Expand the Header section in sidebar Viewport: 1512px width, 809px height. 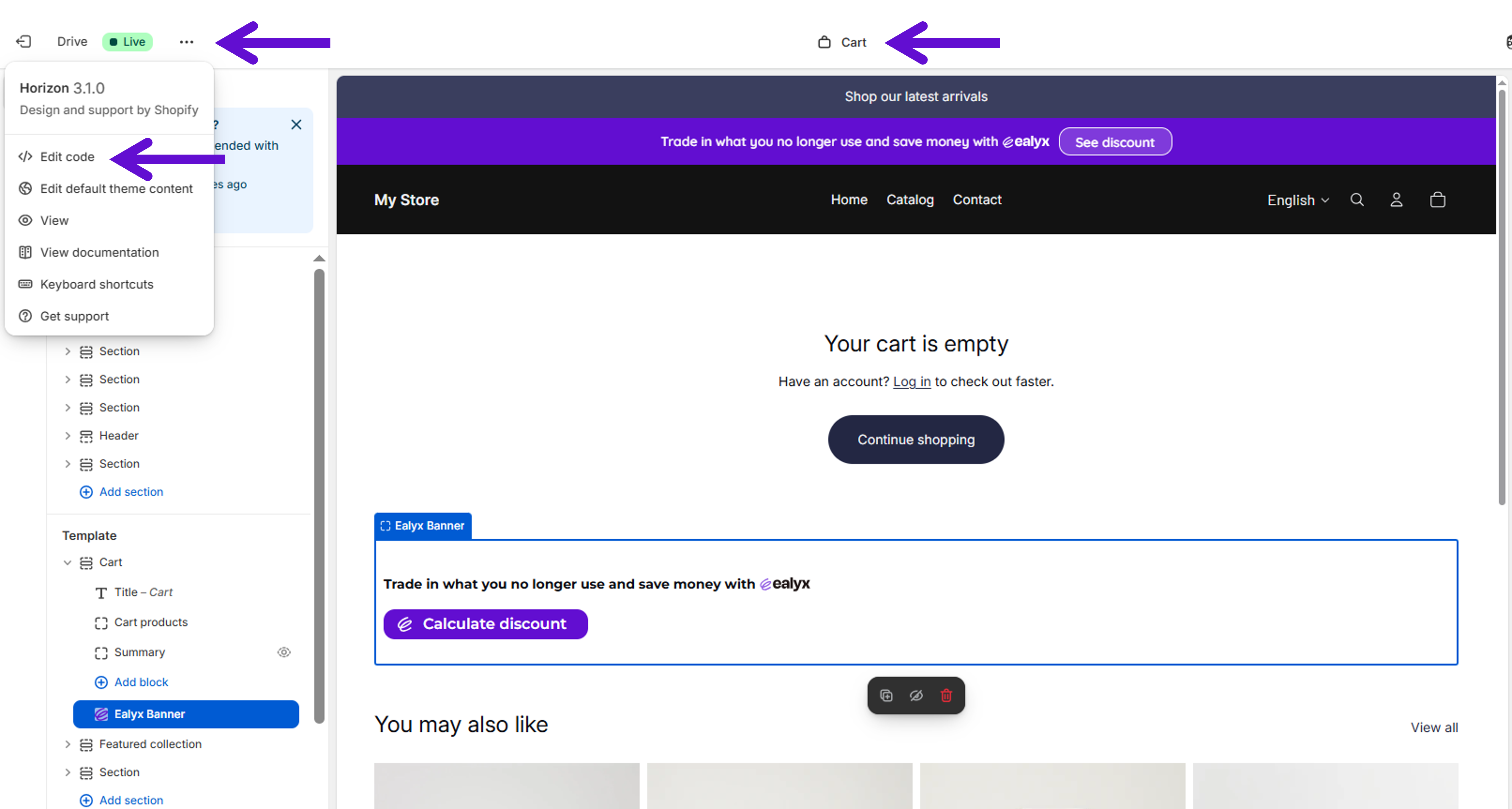click(67, 436)
